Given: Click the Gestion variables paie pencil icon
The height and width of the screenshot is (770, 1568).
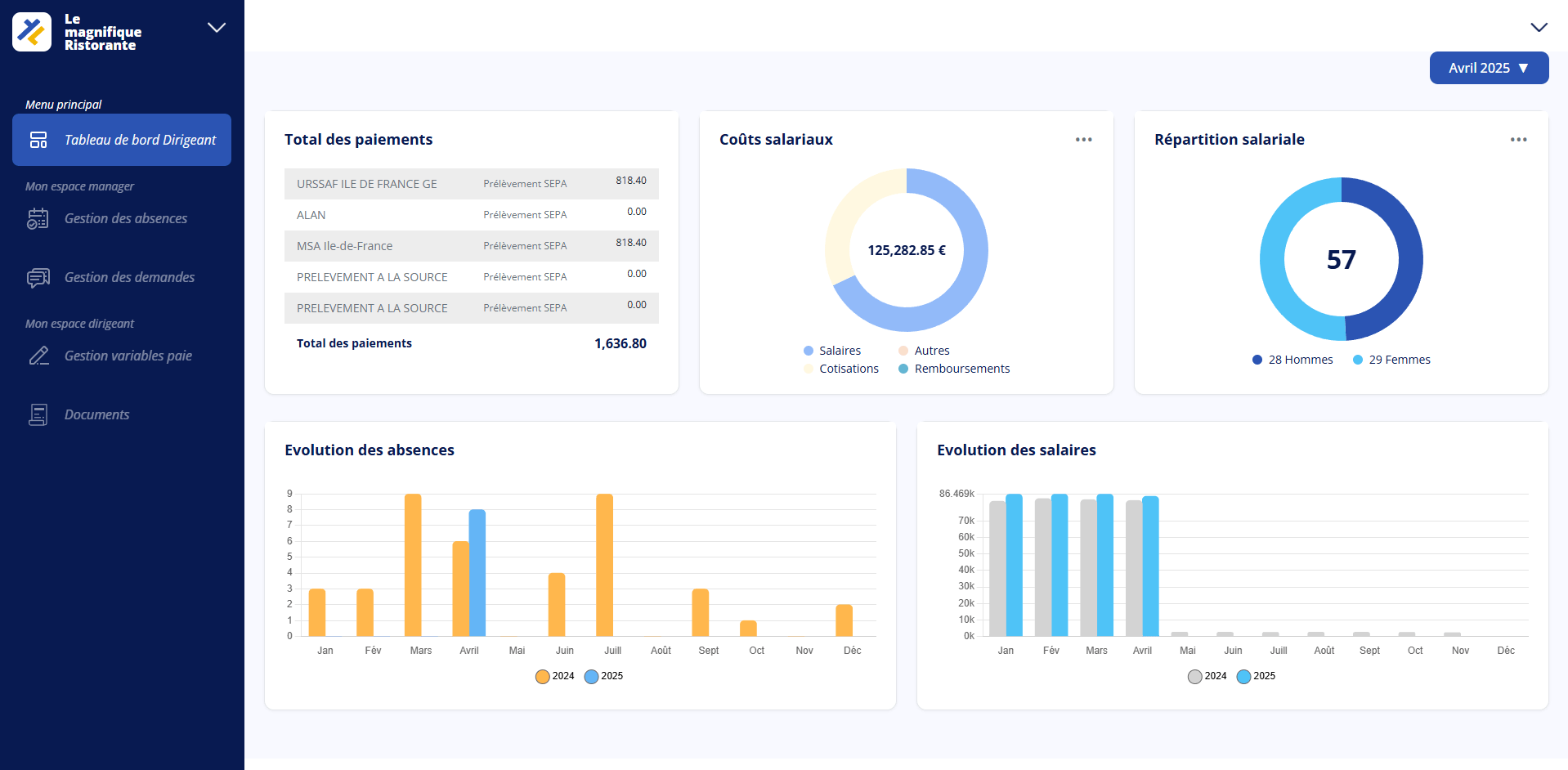Looking at the screenshot, I should [38, 356].
